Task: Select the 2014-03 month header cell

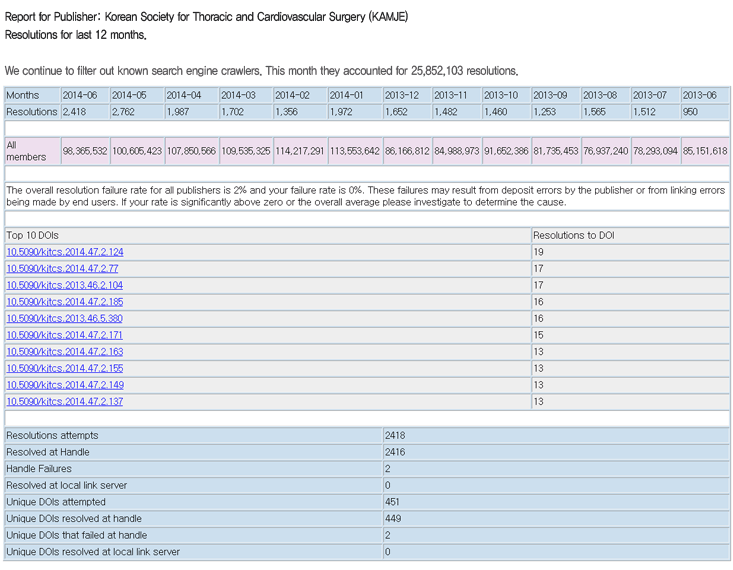Action: pyautogui.click(x=246, y=95)
